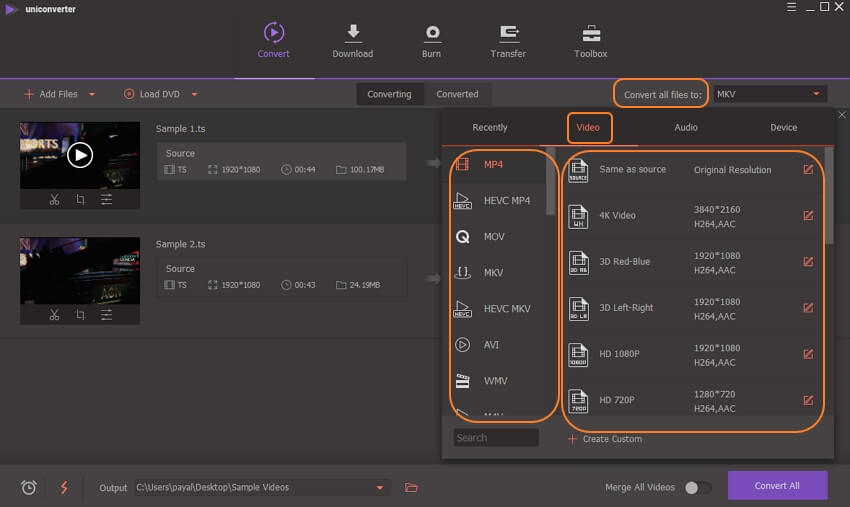Screen dimensions: 850x507
Task: Open effects settings icon for Sample 2.ts
Action: 106,315
